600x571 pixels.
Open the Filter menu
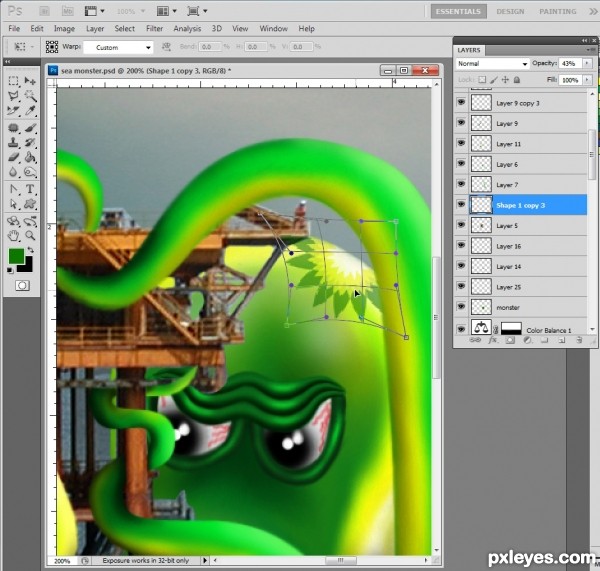pos(155,29)
